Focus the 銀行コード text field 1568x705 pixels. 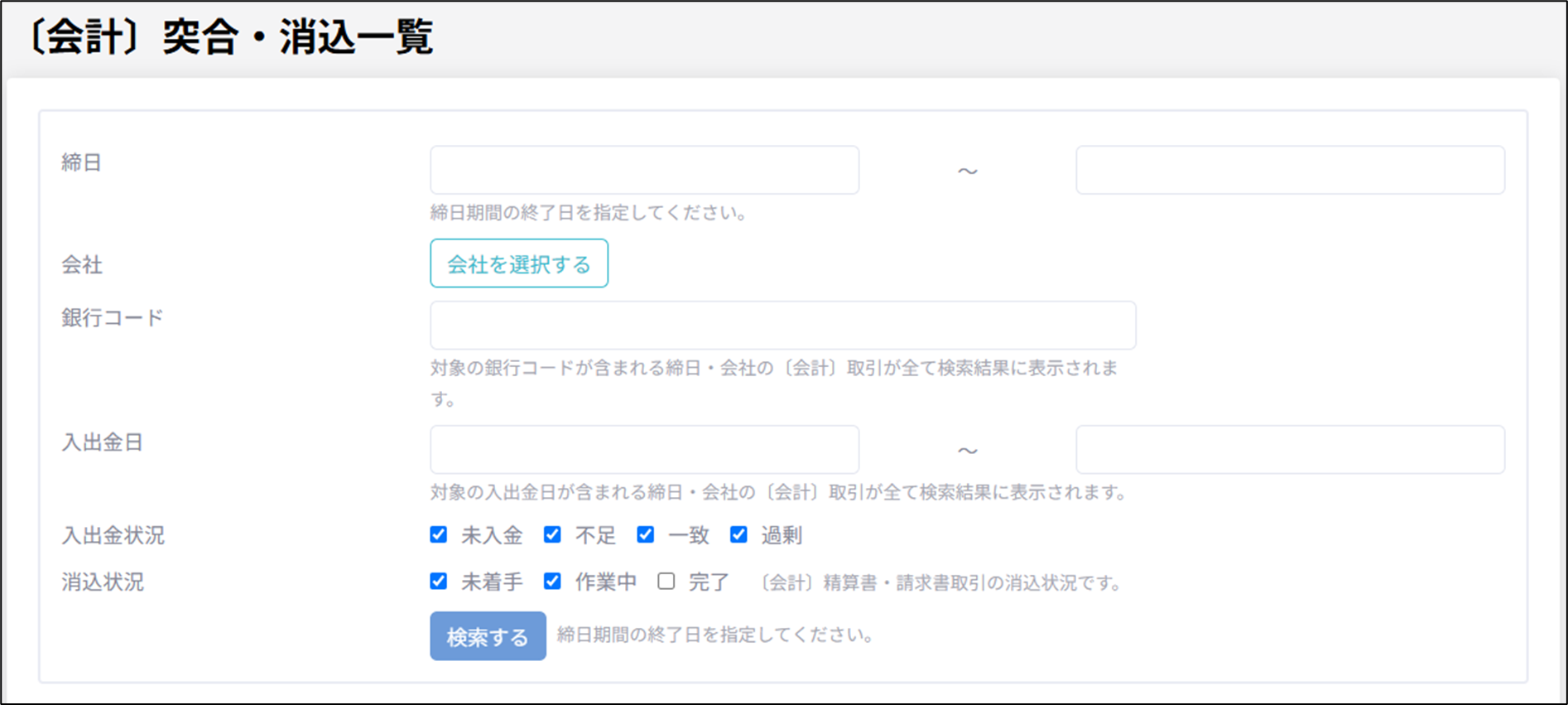pyautogui.click(x=782, y=325)
